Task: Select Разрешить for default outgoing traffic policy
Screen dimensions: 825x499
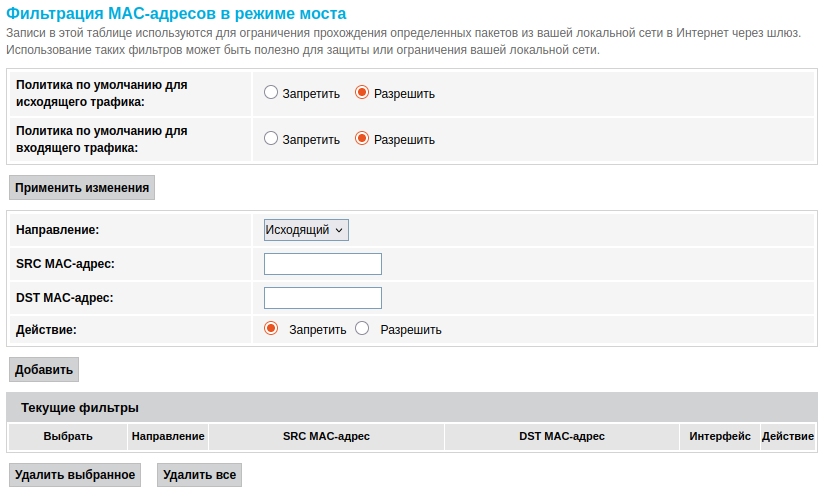Action: click(362, 93)
